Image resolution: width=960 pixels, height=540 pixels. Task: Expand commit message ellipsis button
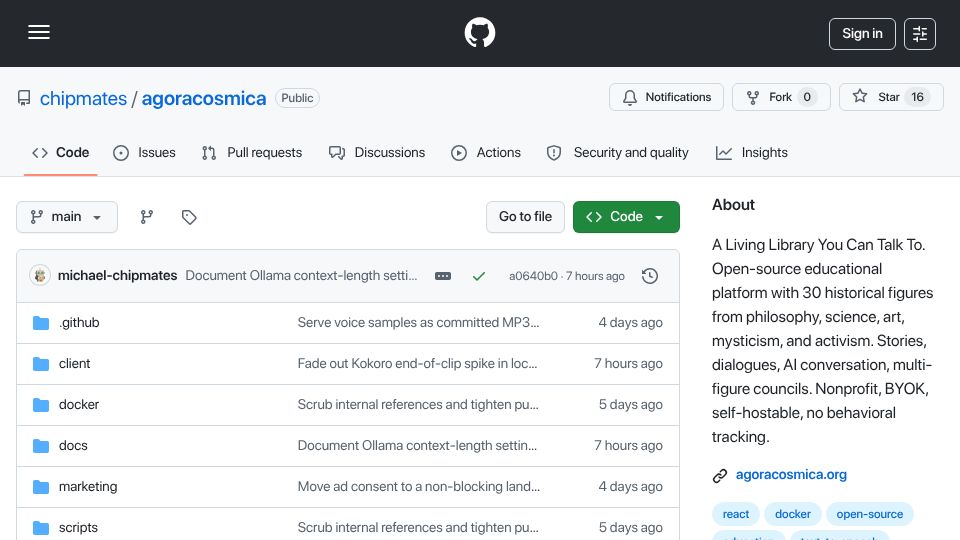443,276
